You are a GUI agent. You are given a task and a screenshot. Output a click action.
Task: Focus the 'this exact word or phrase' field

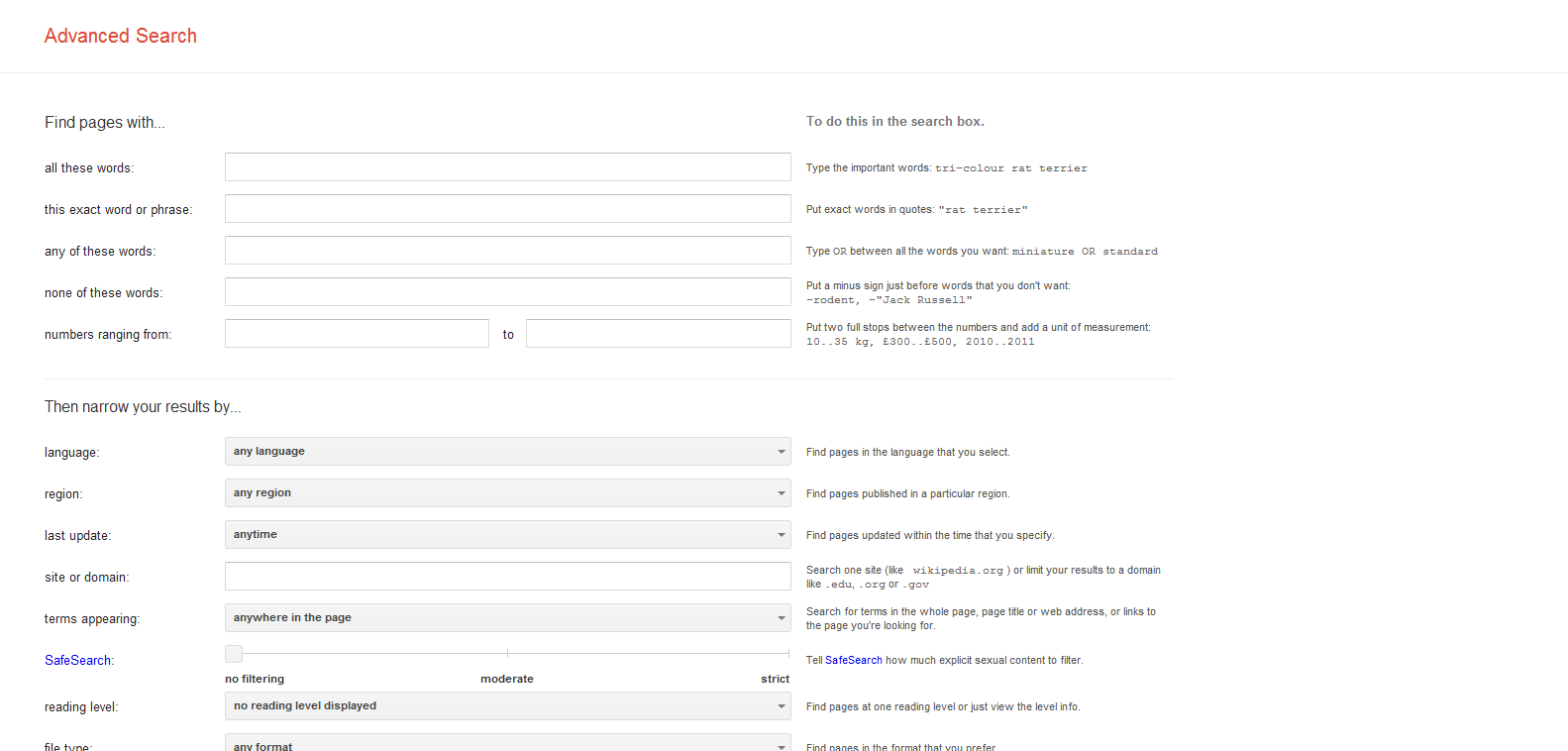(x=507, y=209)
